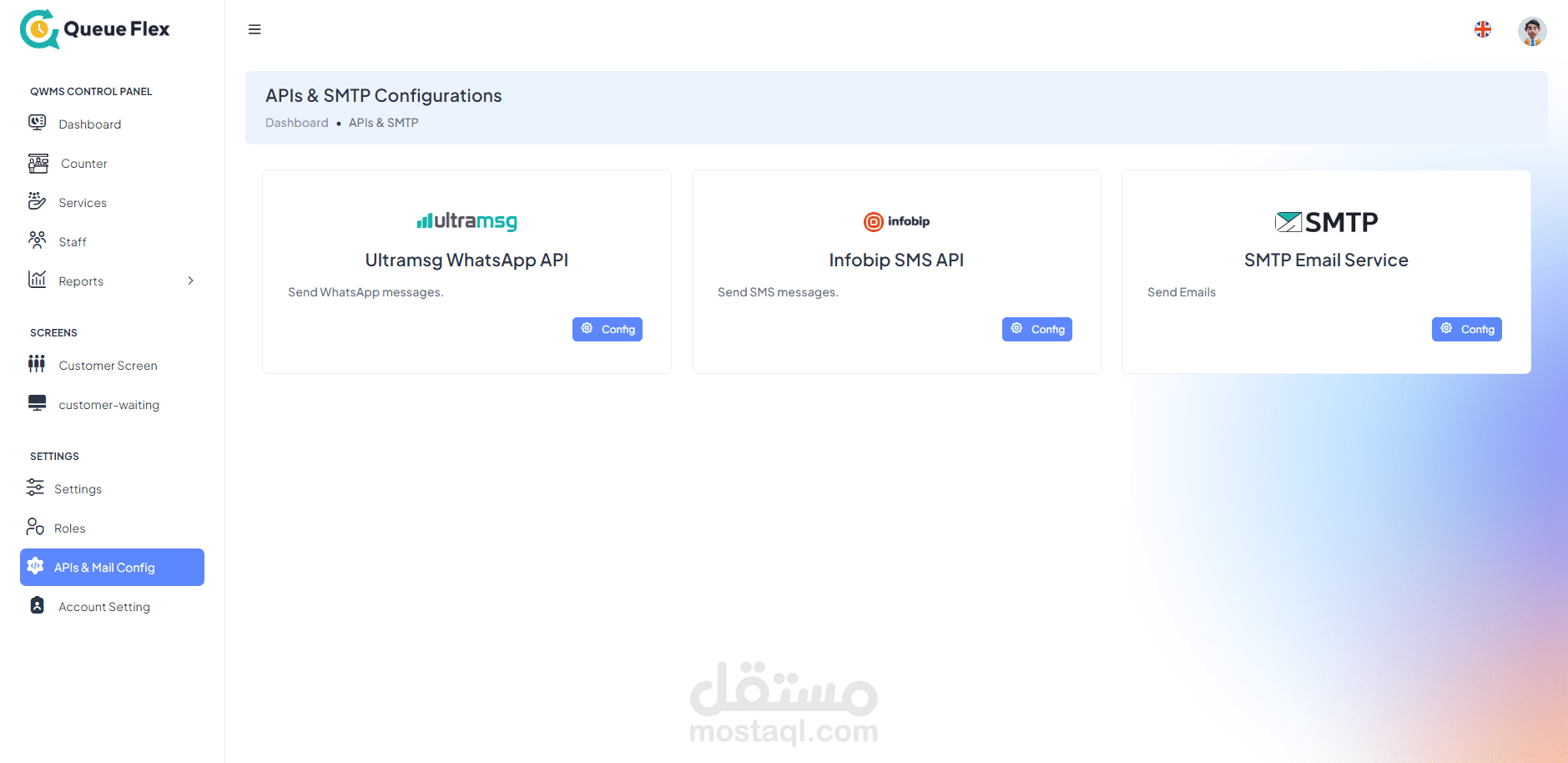The height and width of the screenshot is (763, 1568).
Task: Toggle the hamburger sidebar menu
Action: [x=255, y=29]
